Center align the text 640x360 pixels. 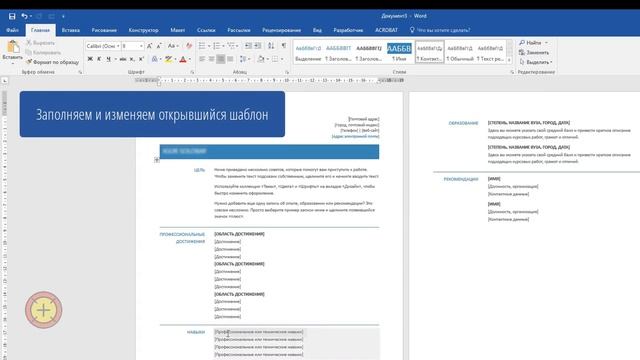pos(211,59)
